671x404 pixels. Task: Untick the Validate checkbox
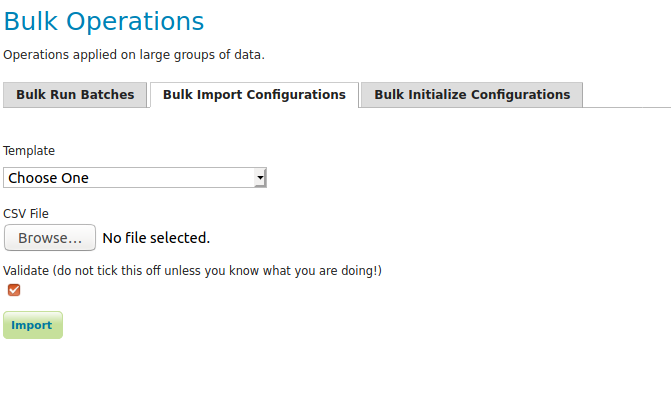tap(14, 290)
